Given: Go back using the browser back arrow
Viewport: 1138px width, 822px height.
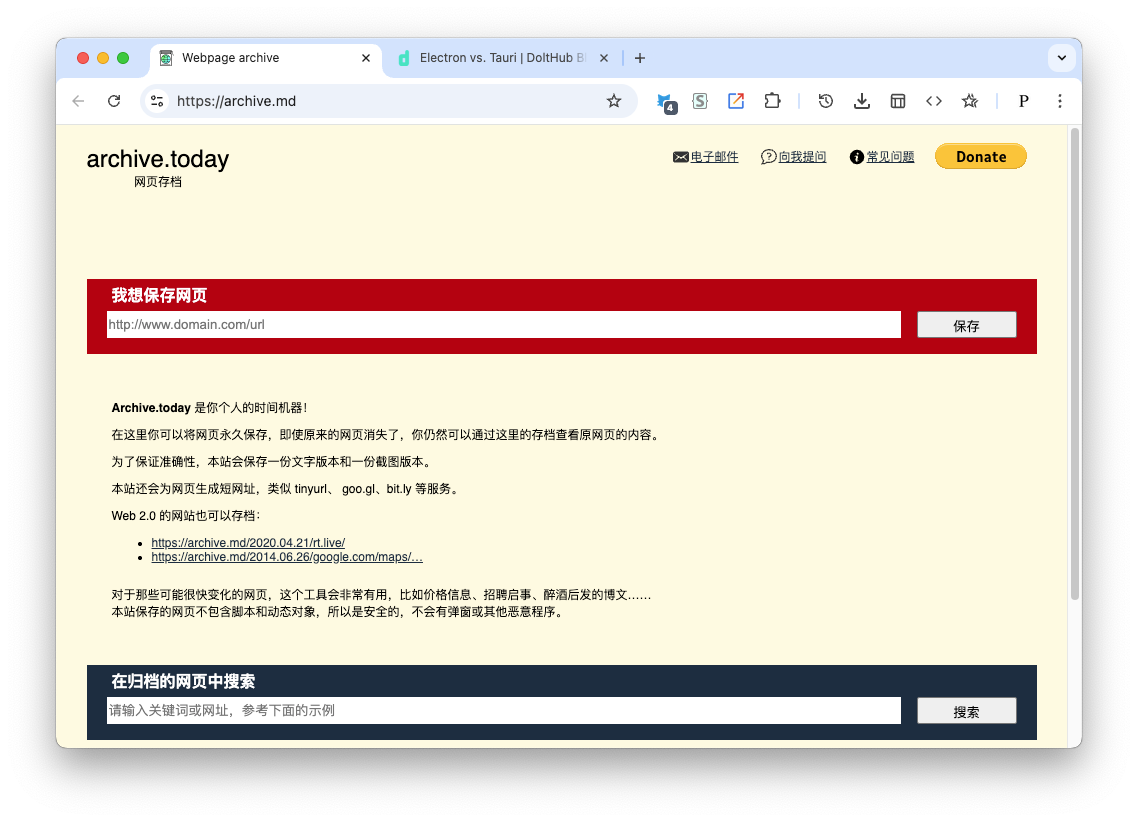Looking at the screenshot, I should point(78,101).
